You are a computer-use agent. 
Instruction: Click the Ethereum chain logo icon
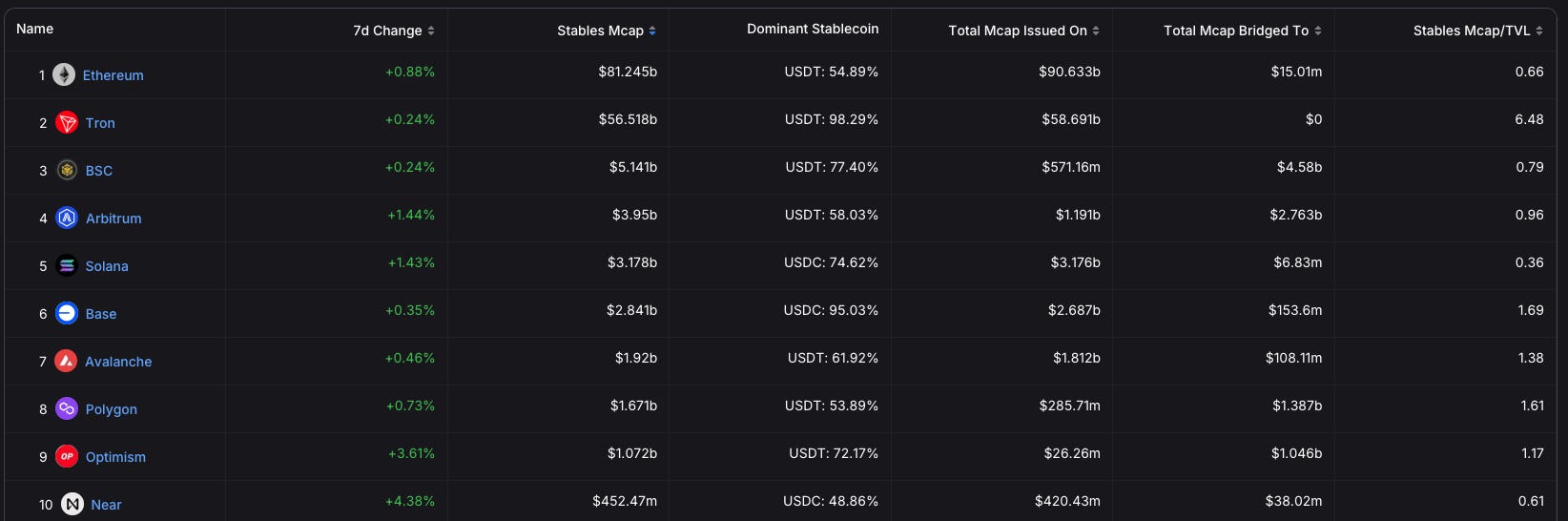[64, 74]
